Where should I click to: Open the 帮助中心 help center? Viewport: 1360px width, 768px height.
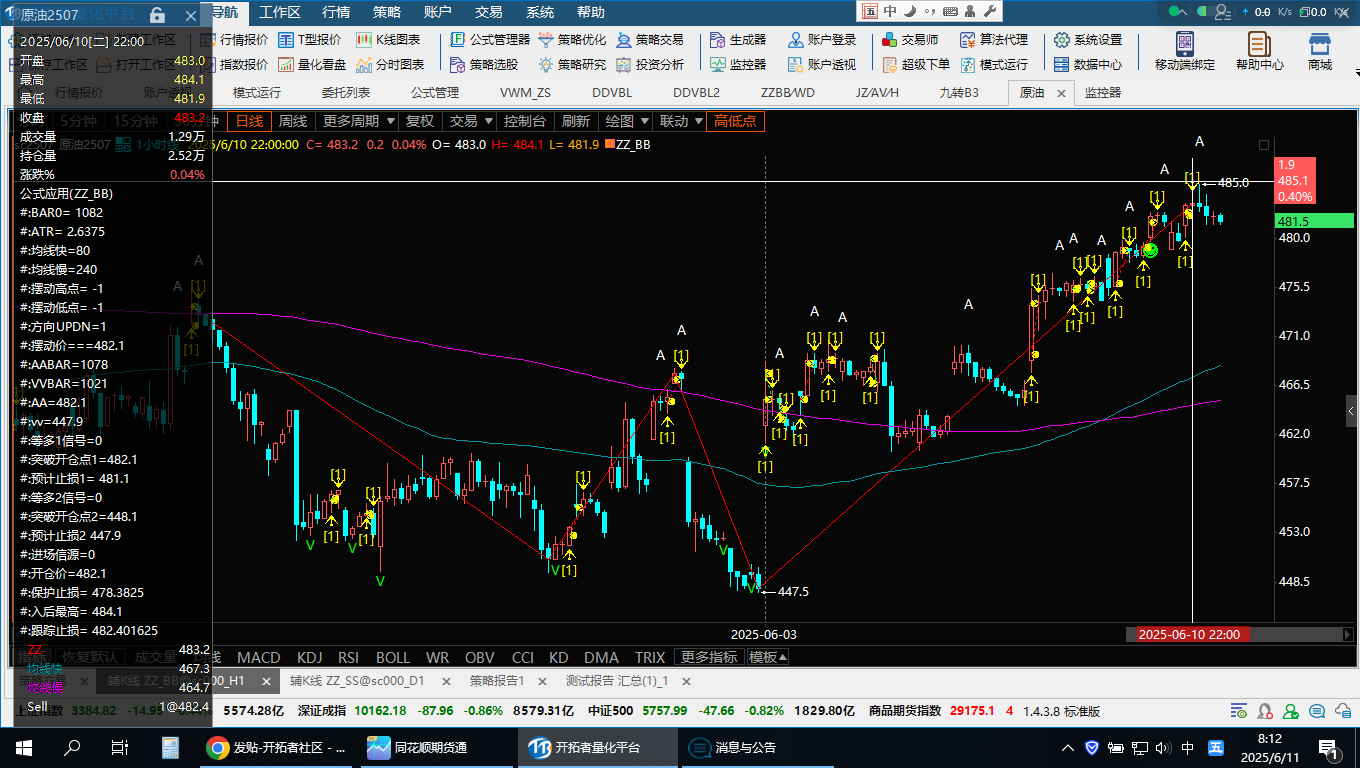pyautogui.click(x=1260, y=51)
